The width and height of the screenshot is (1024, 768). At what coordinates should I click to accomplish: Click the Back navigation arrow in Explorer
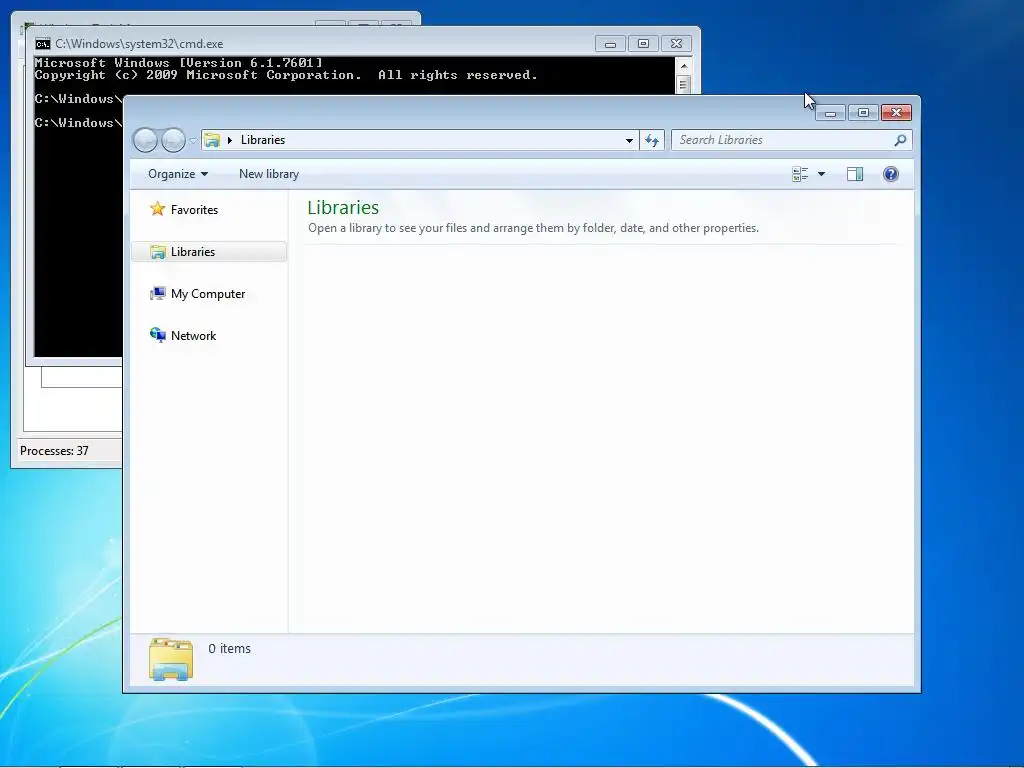click(145, 140)
